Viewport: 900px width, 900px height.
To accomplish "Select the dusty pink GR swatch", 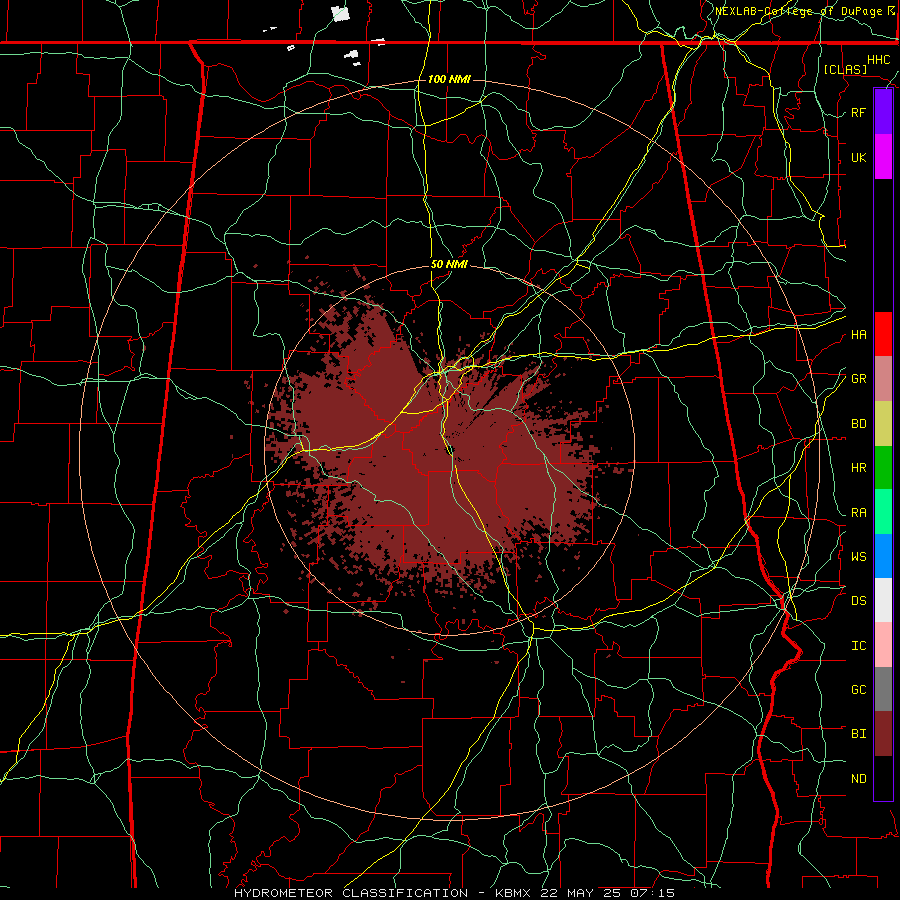I will point(883,379).
